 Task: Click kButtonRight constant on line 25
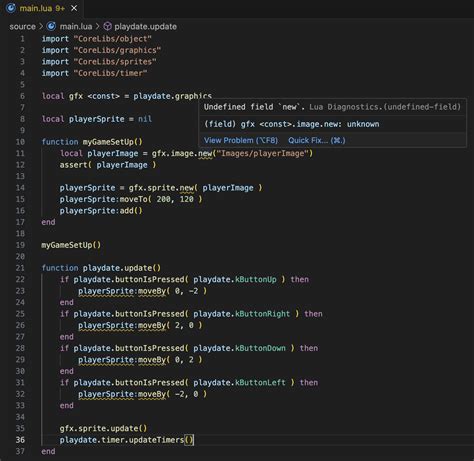(263, 314)
